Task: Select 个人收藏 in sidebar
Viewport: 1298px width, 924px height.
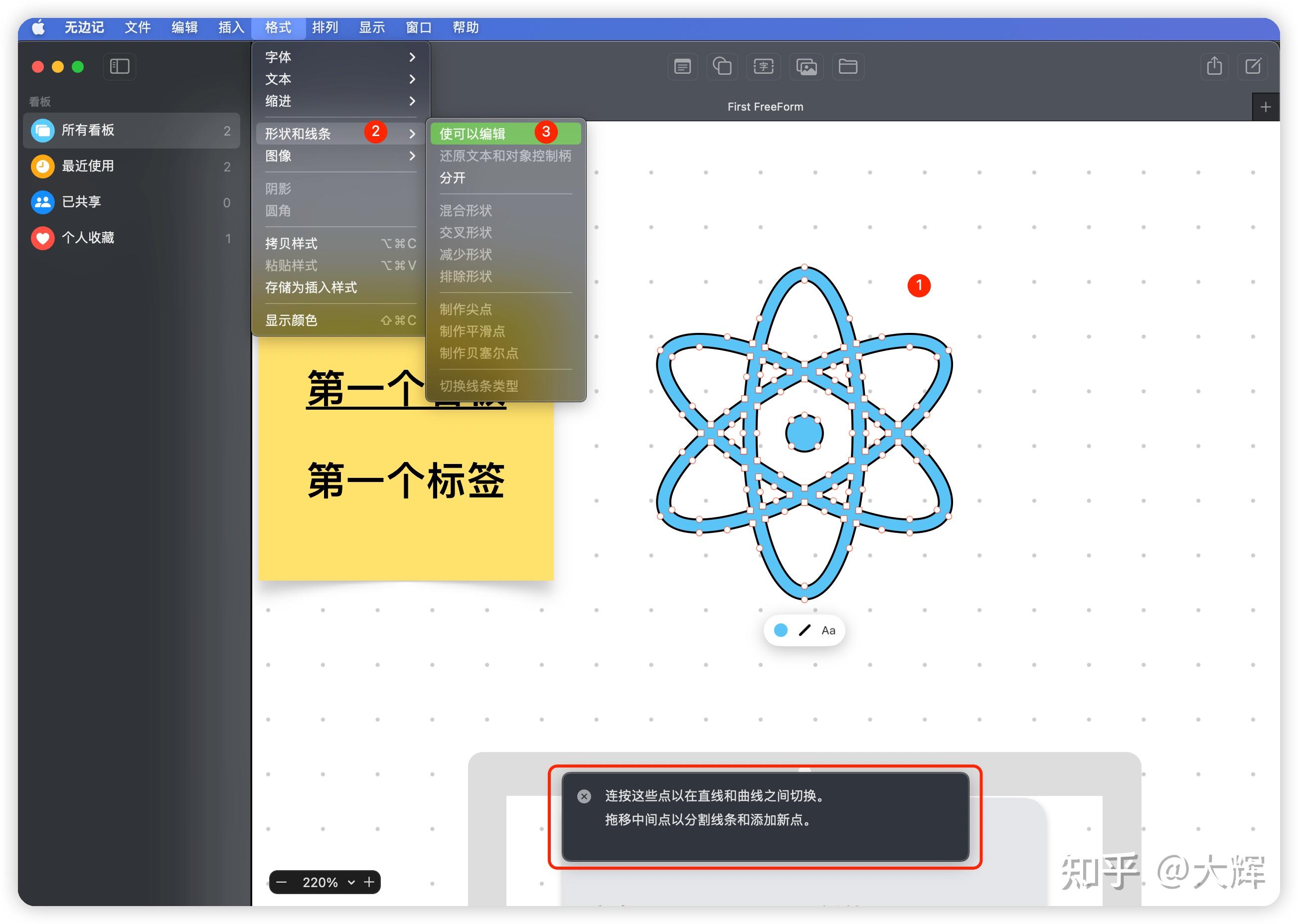Action: (88, 238)
